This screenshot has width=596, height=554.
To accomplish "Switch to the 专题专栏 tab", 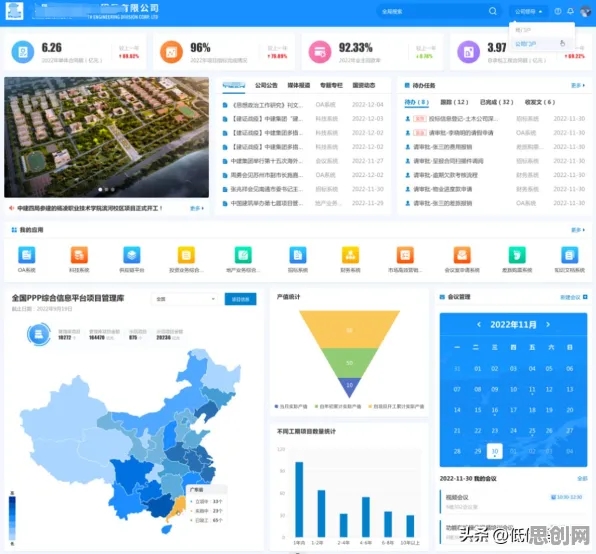I will click(x=331, y=85).
